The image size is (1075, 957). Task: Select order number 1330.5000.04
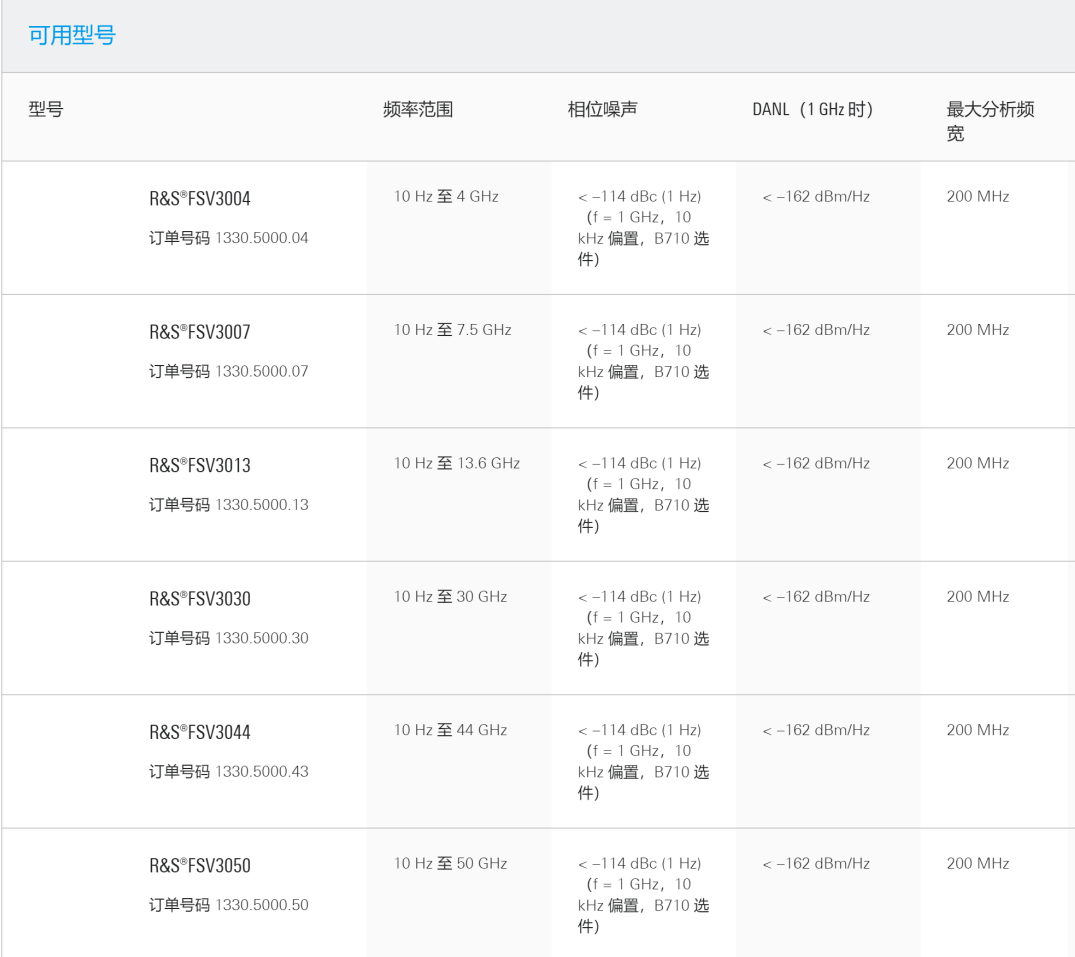[x=262, y=238]
